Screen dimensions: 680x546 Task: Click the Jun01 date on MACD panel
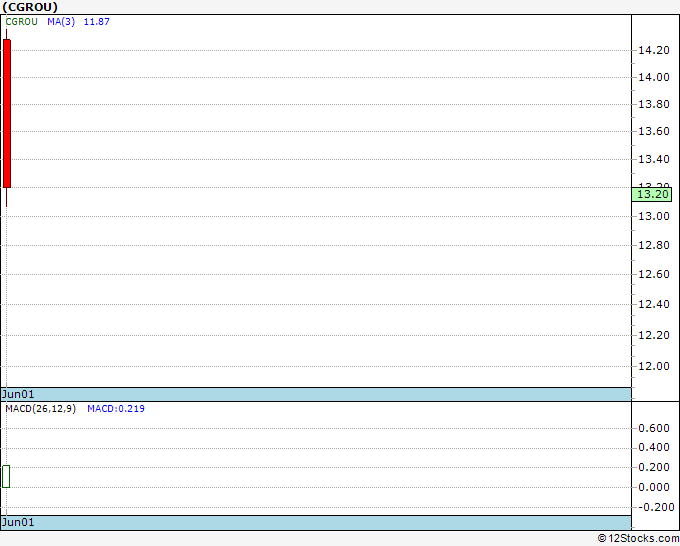[x=18, y=522]
